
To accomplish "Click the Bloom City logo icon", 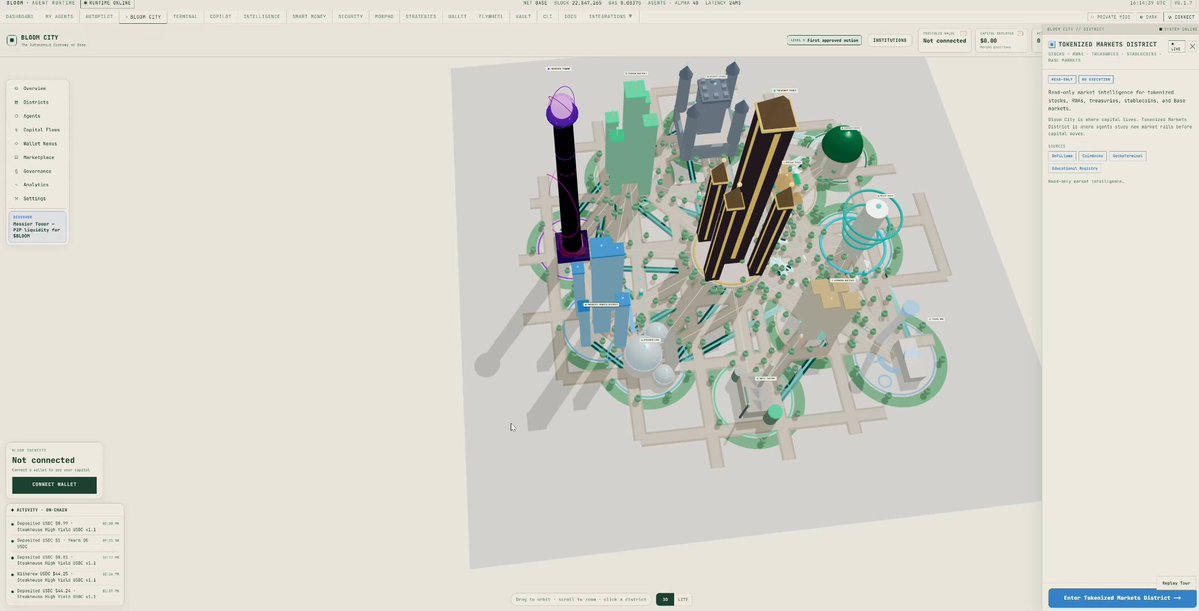I will pyautogui.click(x=11, y=40).
